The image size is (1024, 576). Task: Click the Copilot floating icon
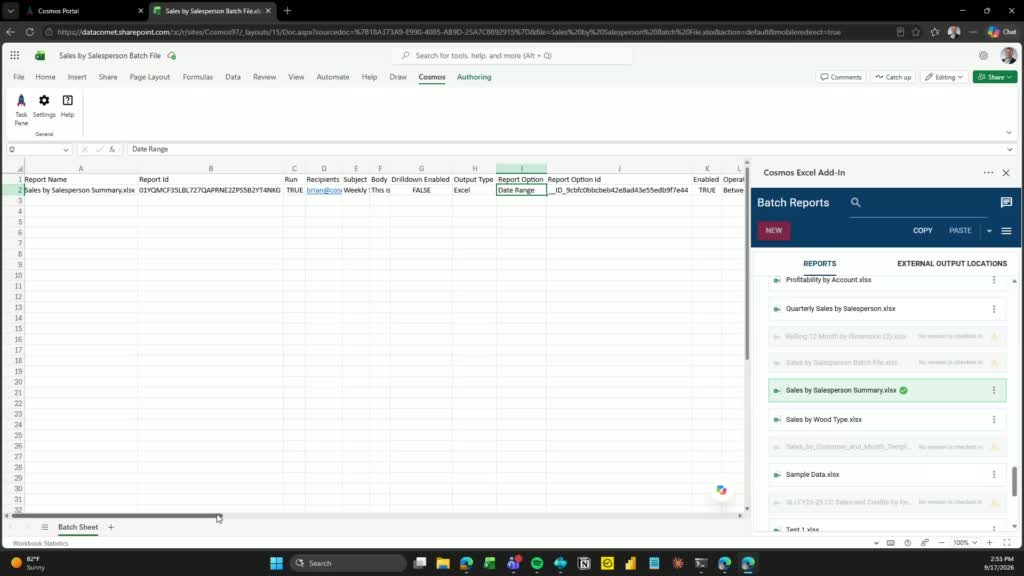pyautogui.click(x=721, y=490)
